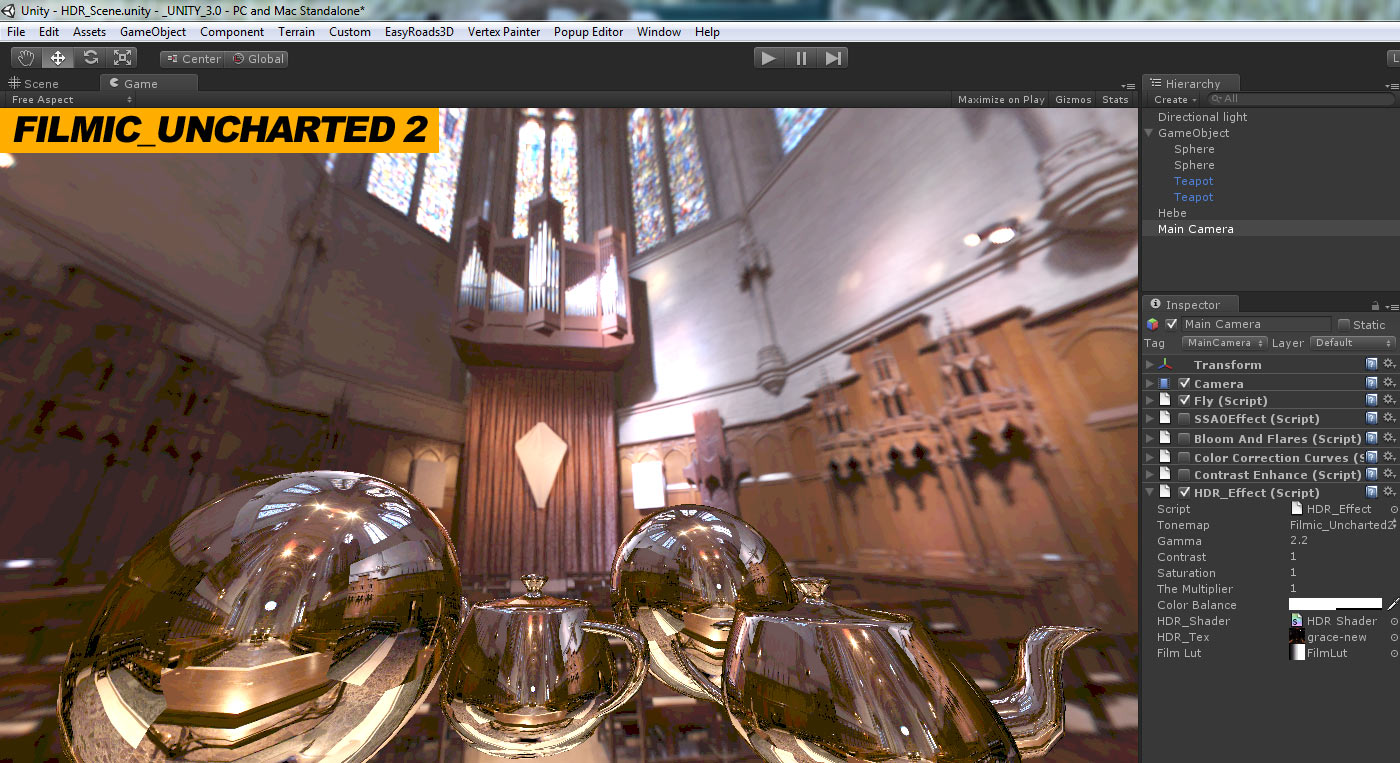
Task: Toggle the Center pivot button
Action: [x=193, y=59]
